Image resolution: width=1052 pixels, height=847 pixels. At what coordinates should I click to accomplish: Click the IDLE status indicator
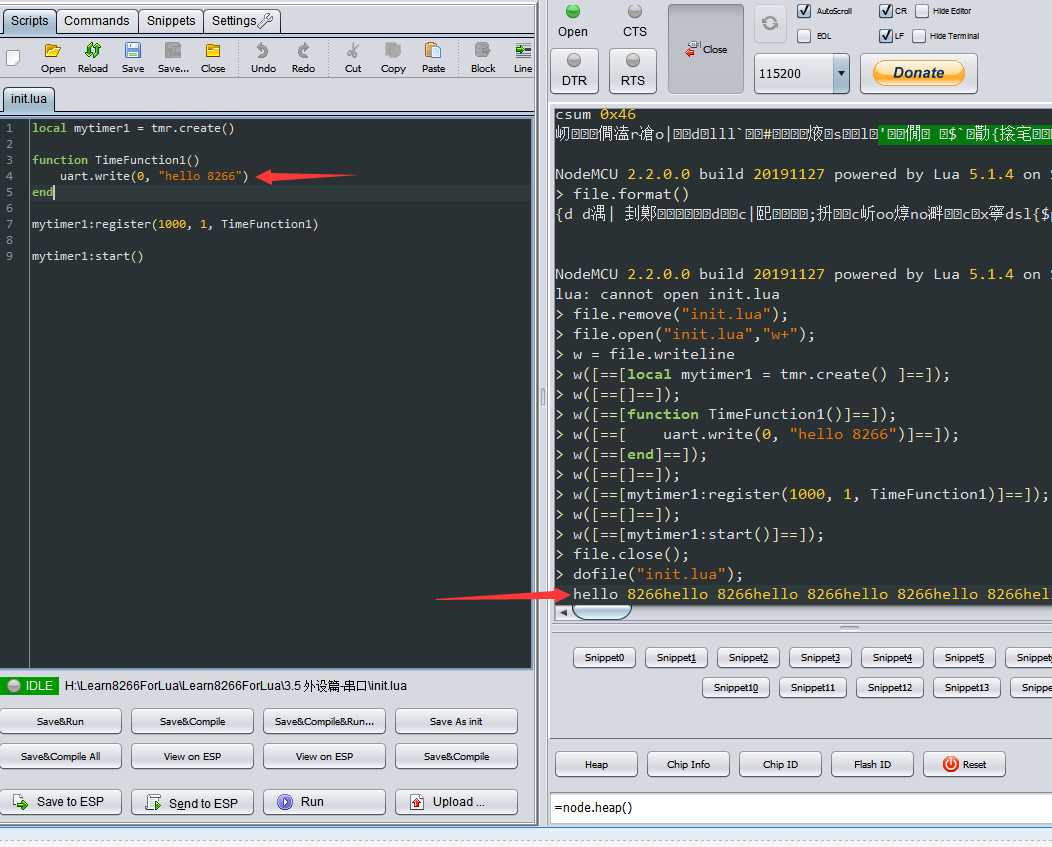tap(30, 686)
